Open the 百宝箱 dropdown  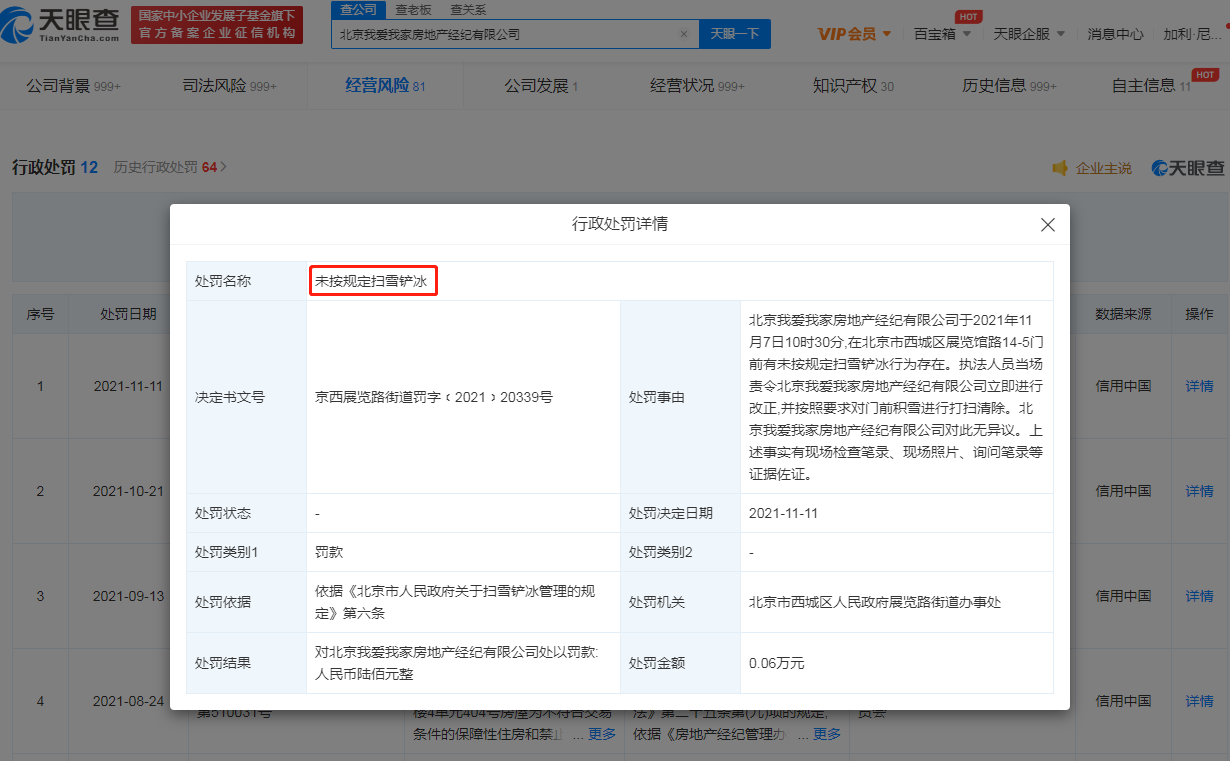click(x=942, y=33)
